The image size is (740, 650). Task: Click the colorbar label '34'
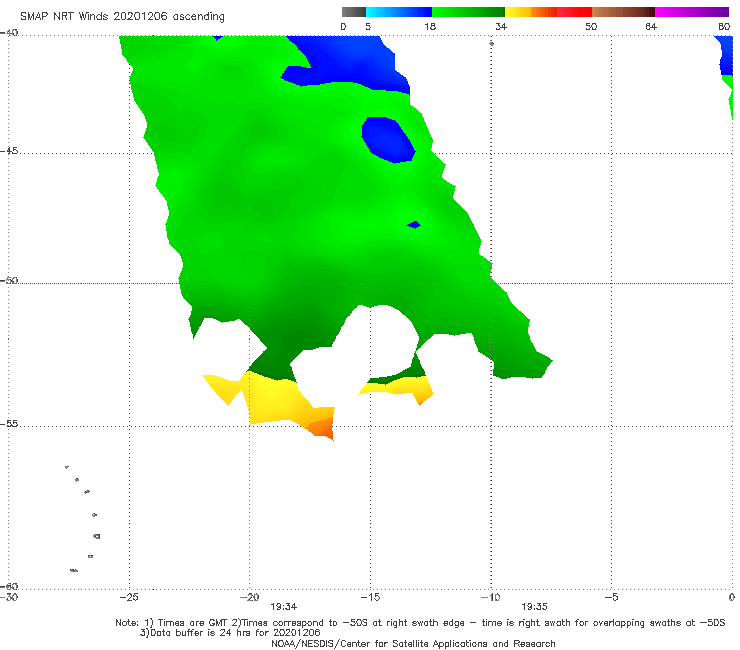click(501, 26)
